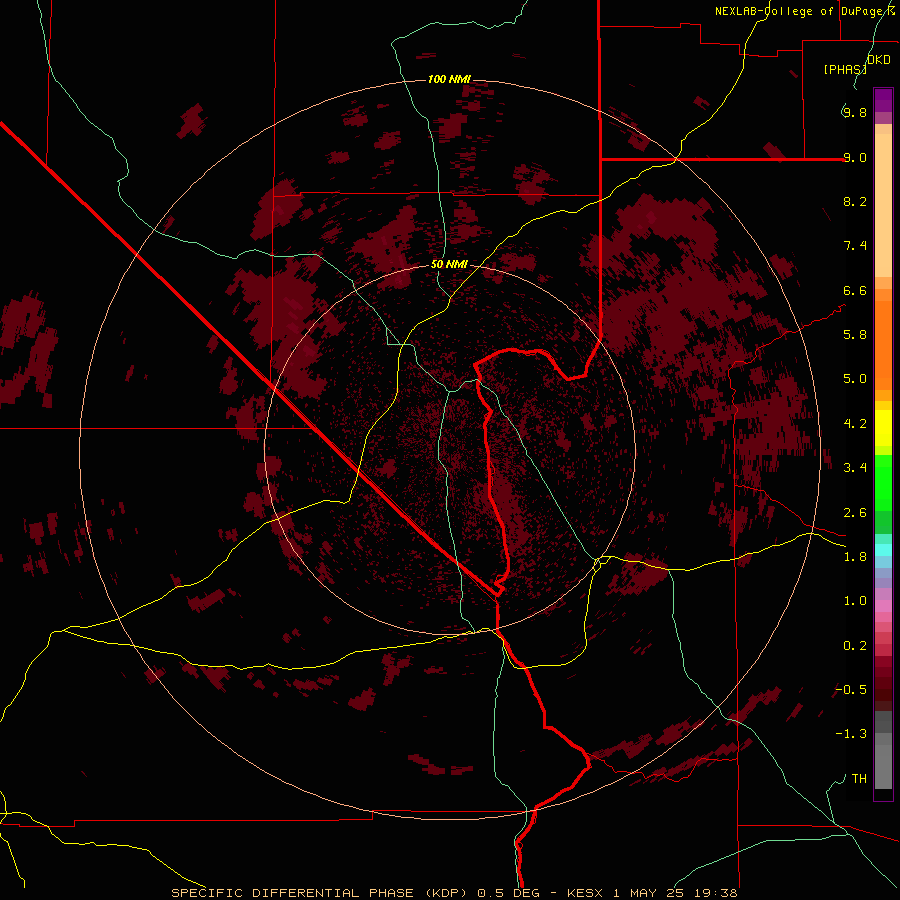Select the 2.6 scale value

pos(855,513)
